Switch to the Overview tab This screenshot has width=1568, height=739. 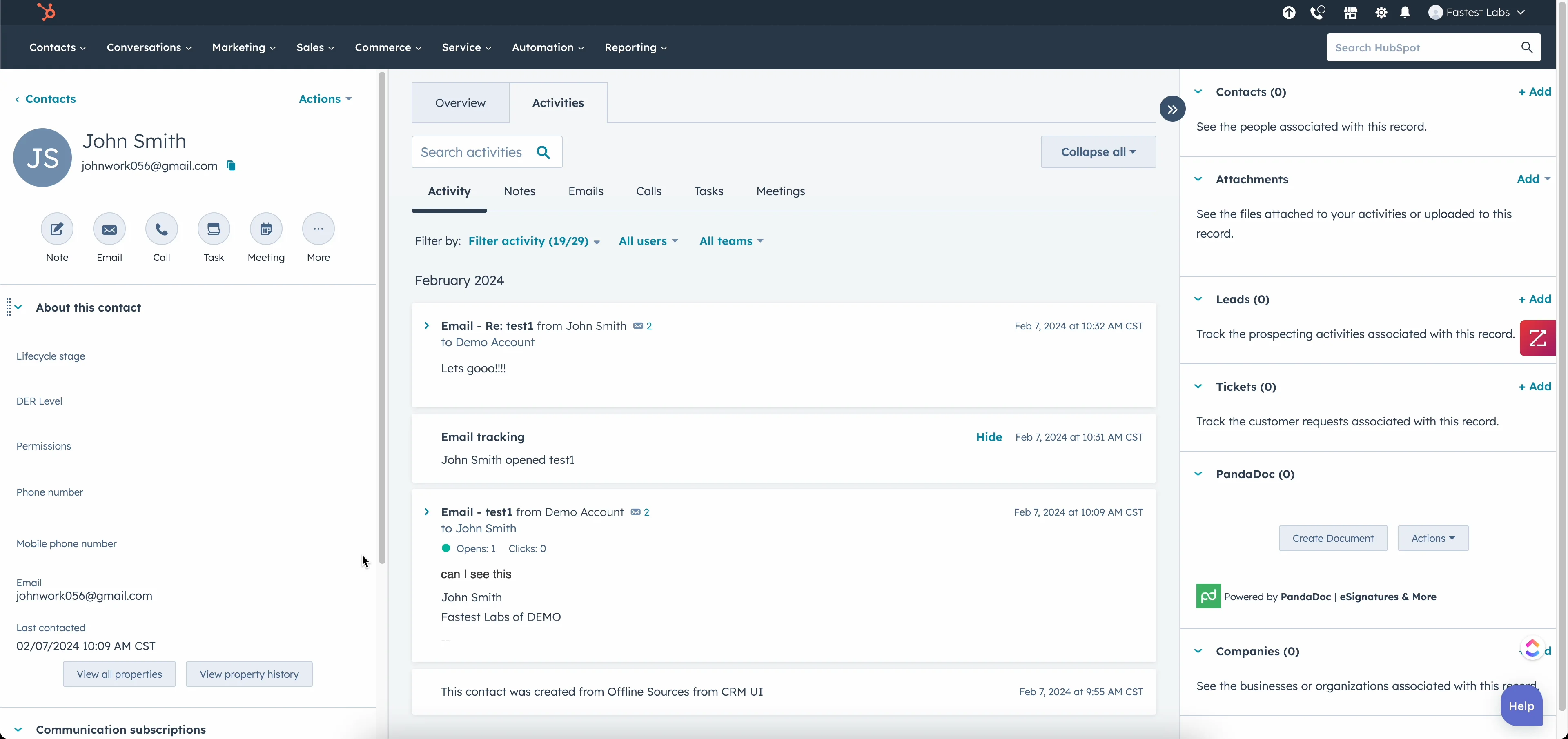point(460,103)
